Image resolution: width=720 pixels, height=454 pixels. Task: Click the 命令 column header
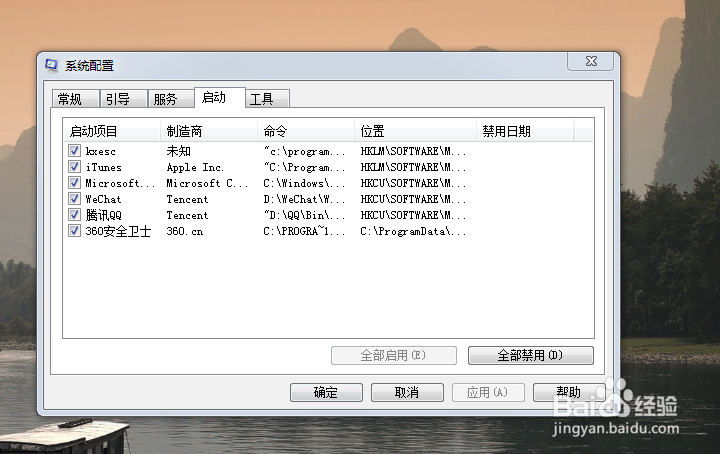click(x=306, y=131)
